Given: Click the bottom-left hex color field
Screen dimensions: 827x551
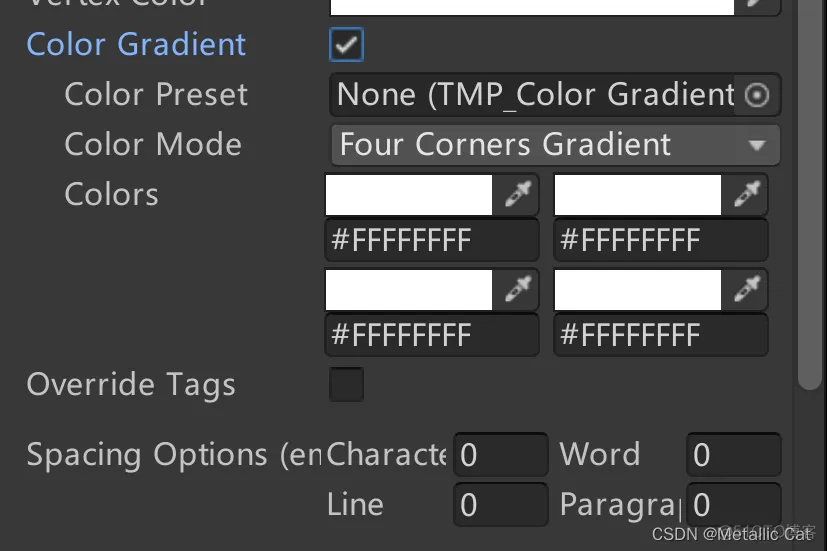Looking at the screenshot, I should click(x=432, y=335).
